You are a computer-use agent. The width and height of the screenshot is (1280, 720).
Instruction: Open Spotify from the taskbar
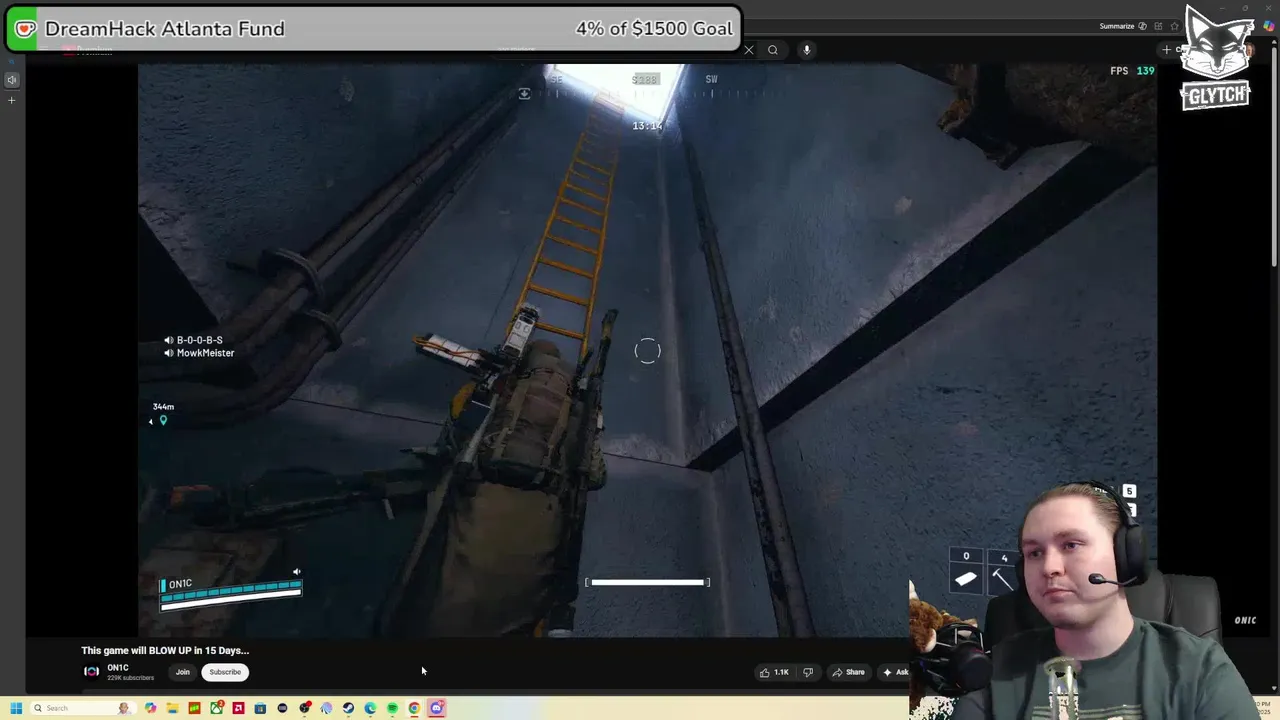click(x=392, y=708)
